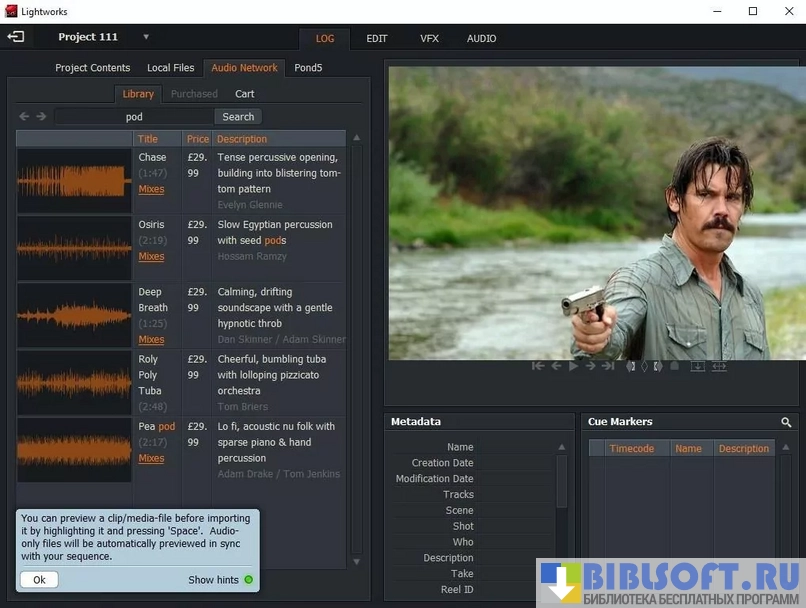Set the mark in point icon
This screenshot has height=608, width=806.
click(x=631, y=366)
